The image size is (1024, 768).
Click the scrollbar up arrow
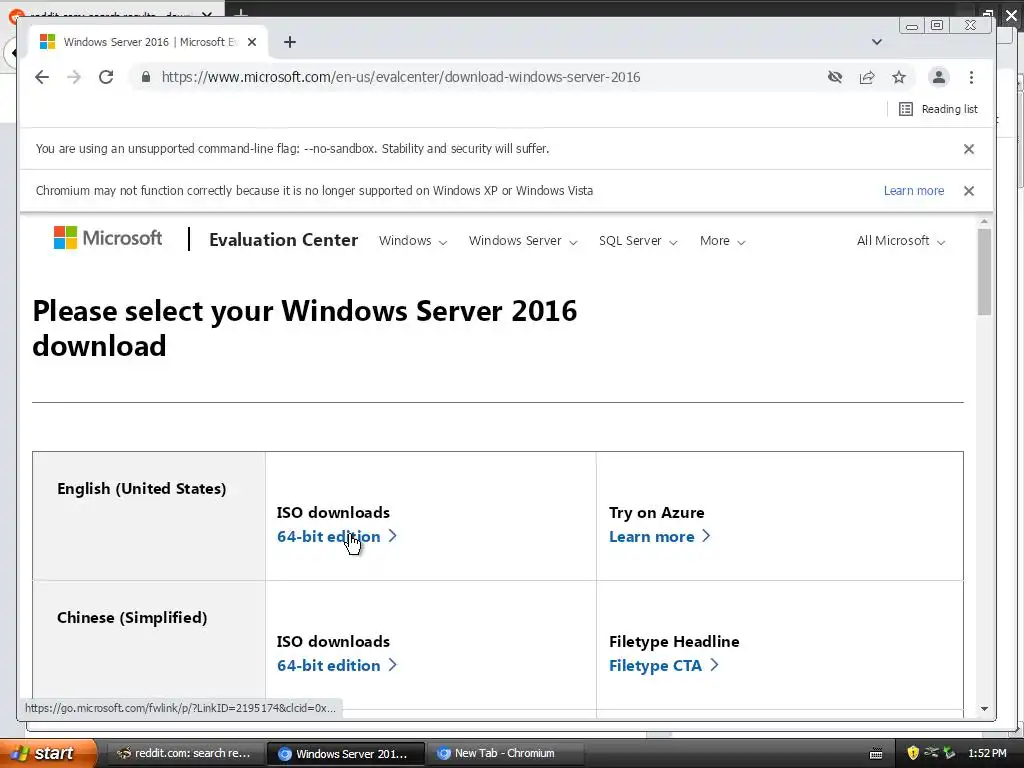coord(984,221)
